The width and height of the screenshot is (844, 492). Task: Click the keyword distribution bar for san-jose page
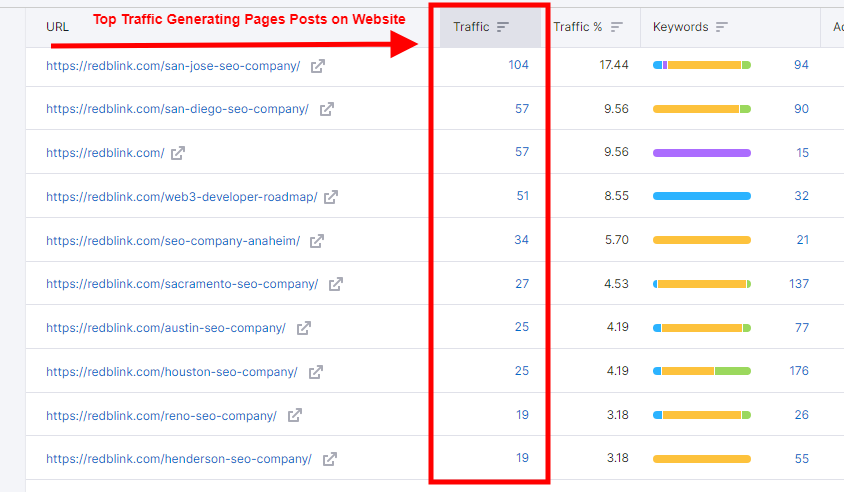point(702,65)
